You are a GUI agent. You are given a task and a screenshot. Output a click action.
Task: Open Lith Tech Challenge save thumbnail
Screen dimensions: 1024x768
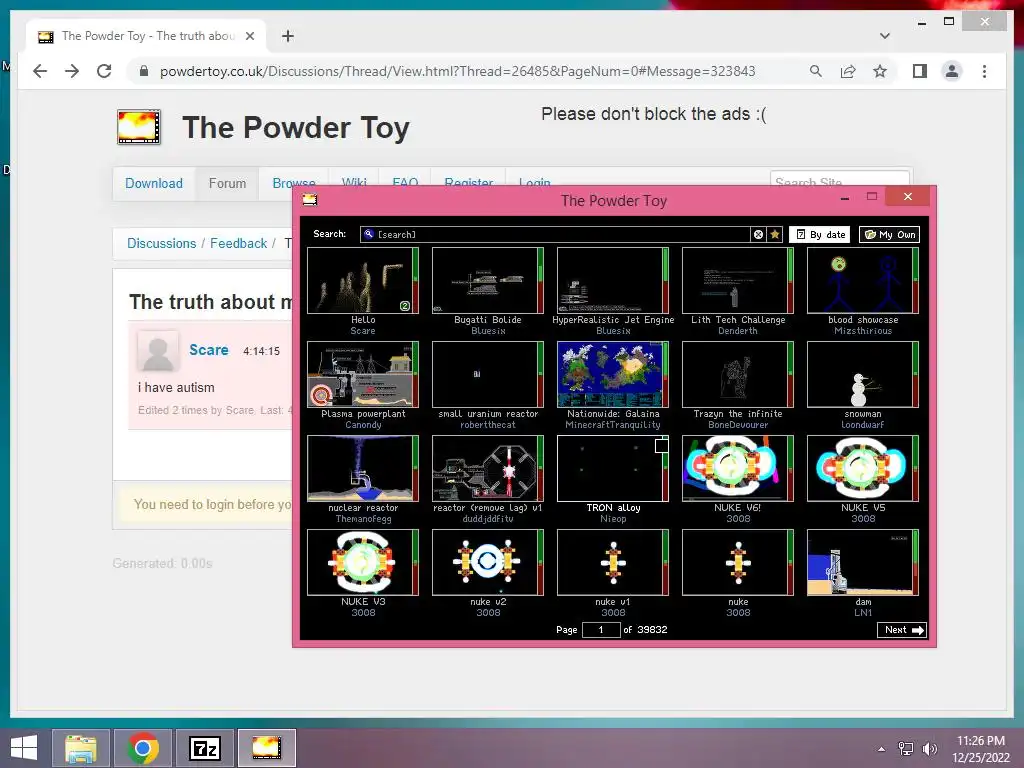click(738, 280)
